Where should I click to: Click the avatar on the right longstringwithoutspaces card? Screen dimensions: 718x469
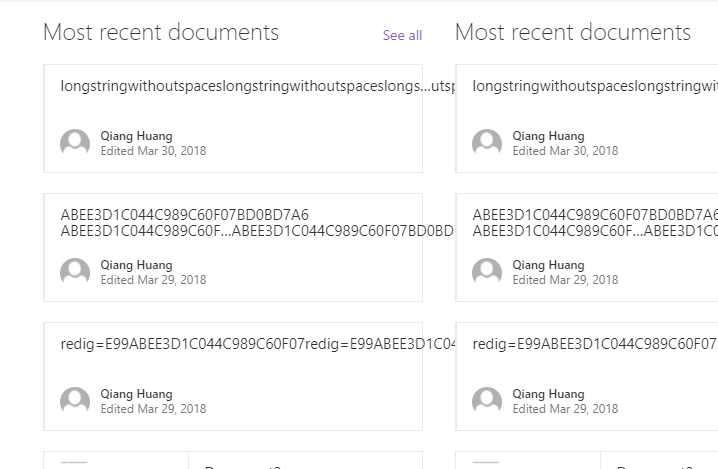pos(487,143)
